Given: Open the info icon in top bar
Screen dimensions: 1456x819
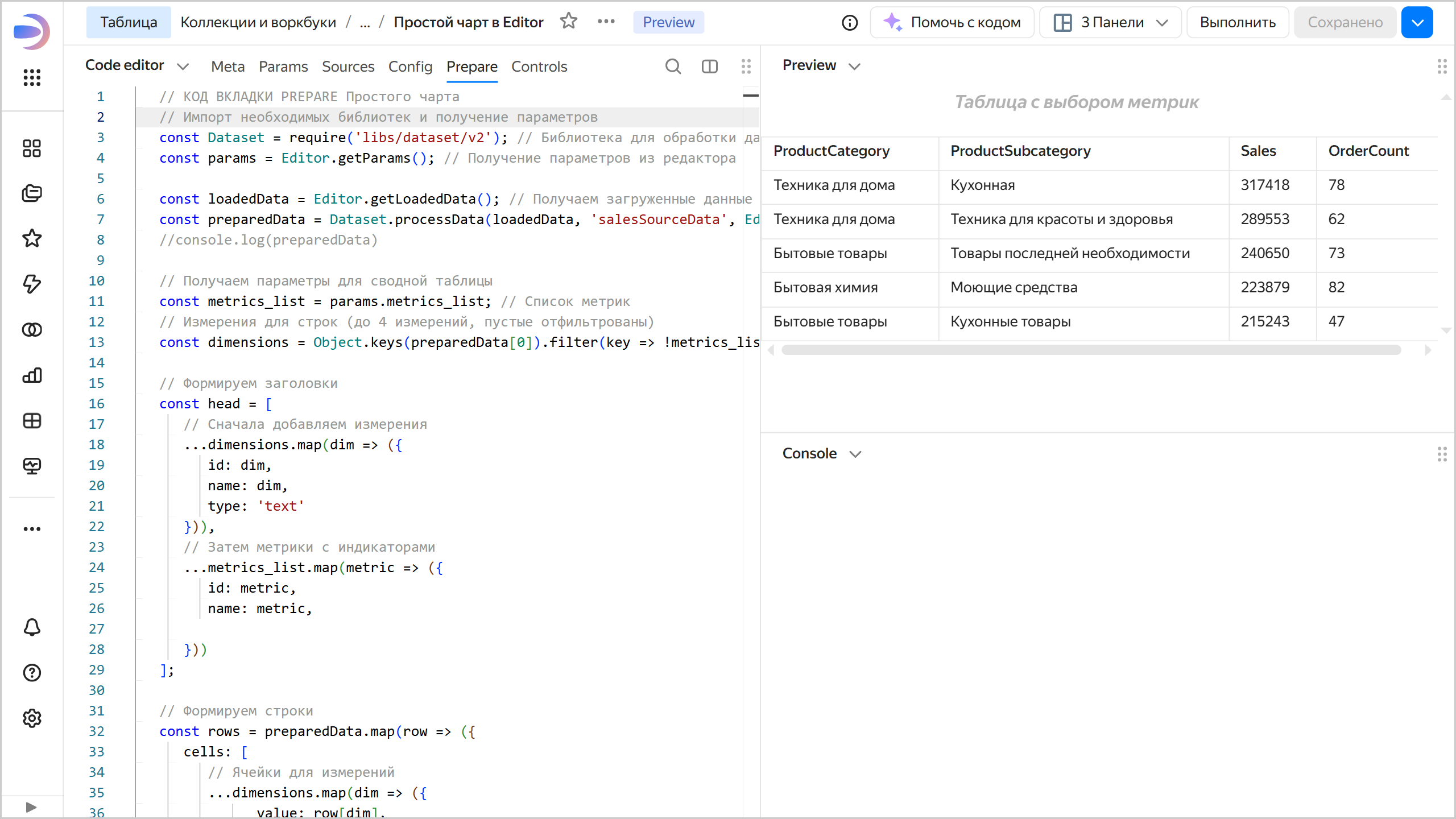Looking at the screenshot, I should (x=850, y=22).
